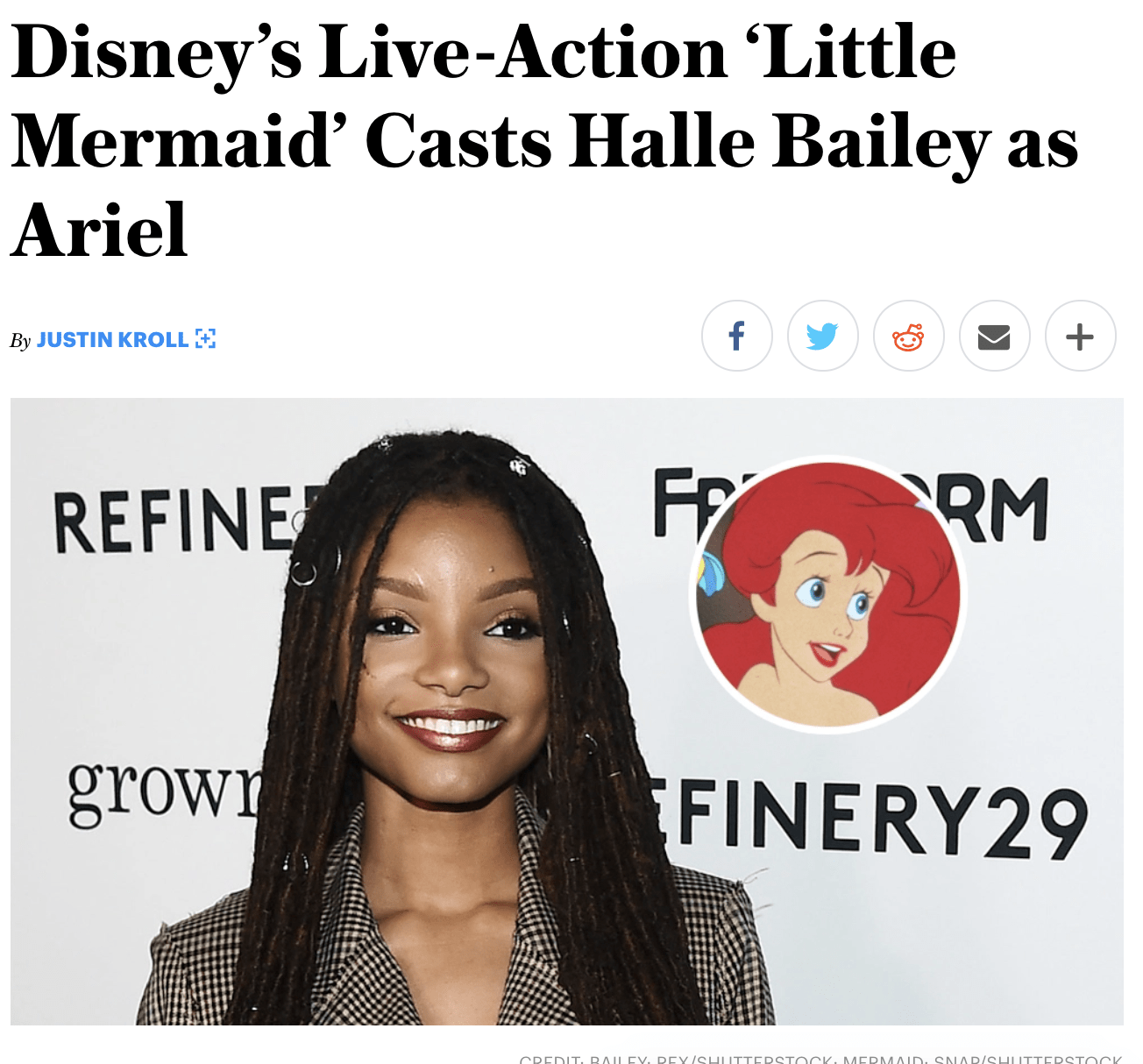Viewport: 1143px width, 1064px height.
Task: Share the article on Facebook
Action: click(x=736, y=336)
